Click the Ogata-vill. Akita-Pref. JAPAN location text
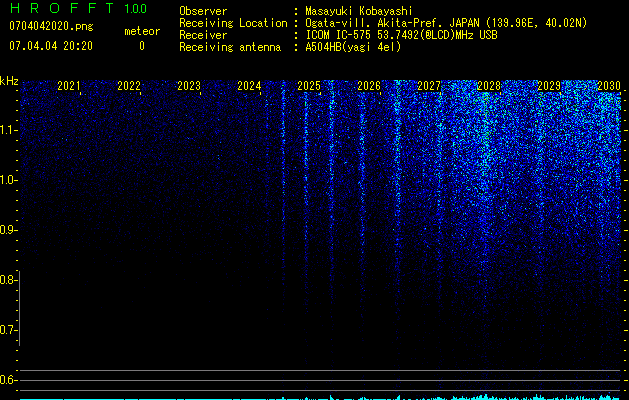 click(446, 23)
